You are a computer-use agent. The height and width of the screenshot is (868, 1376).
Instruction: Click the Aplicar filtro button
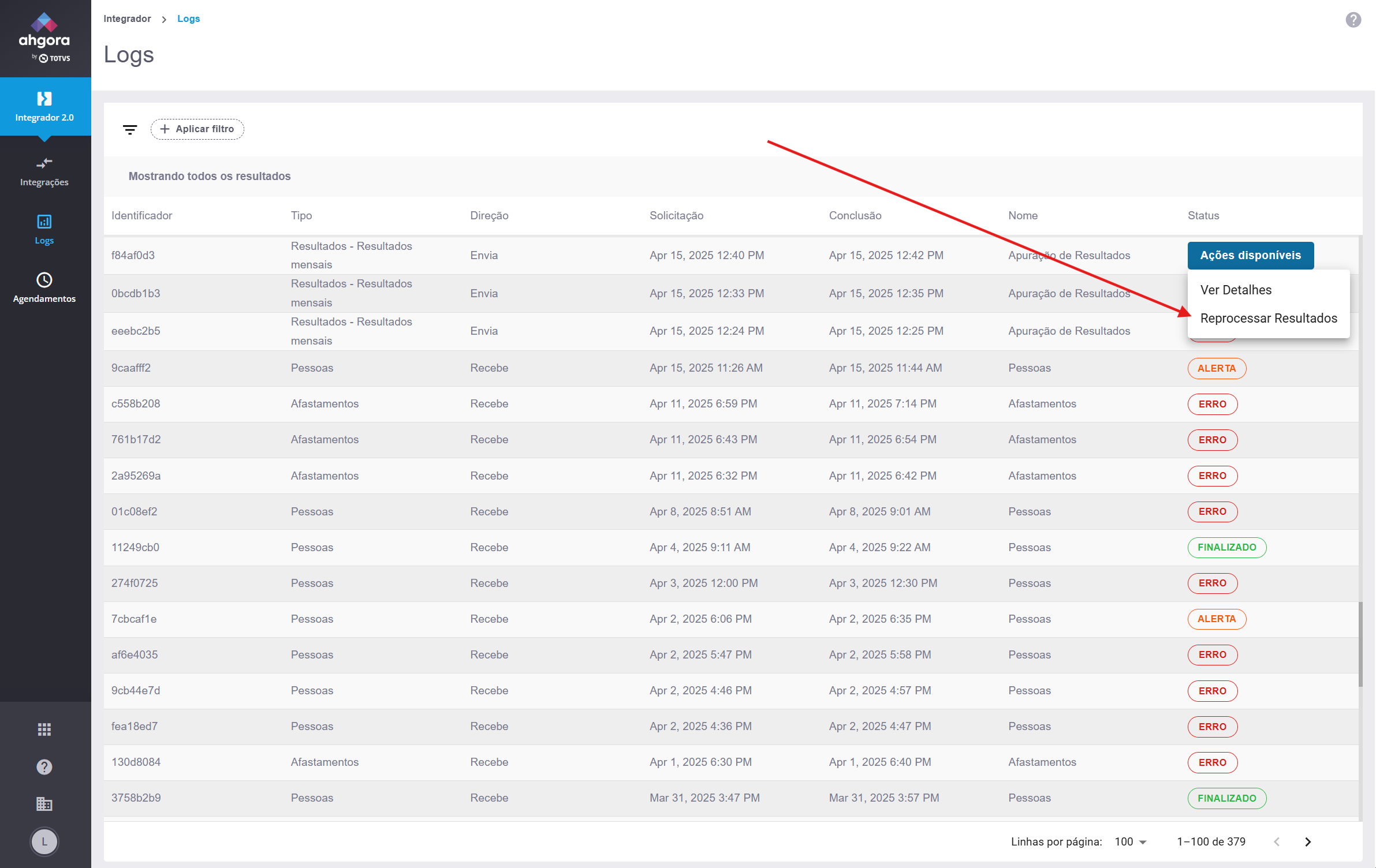pyautogui.click(x=197, y=129)
